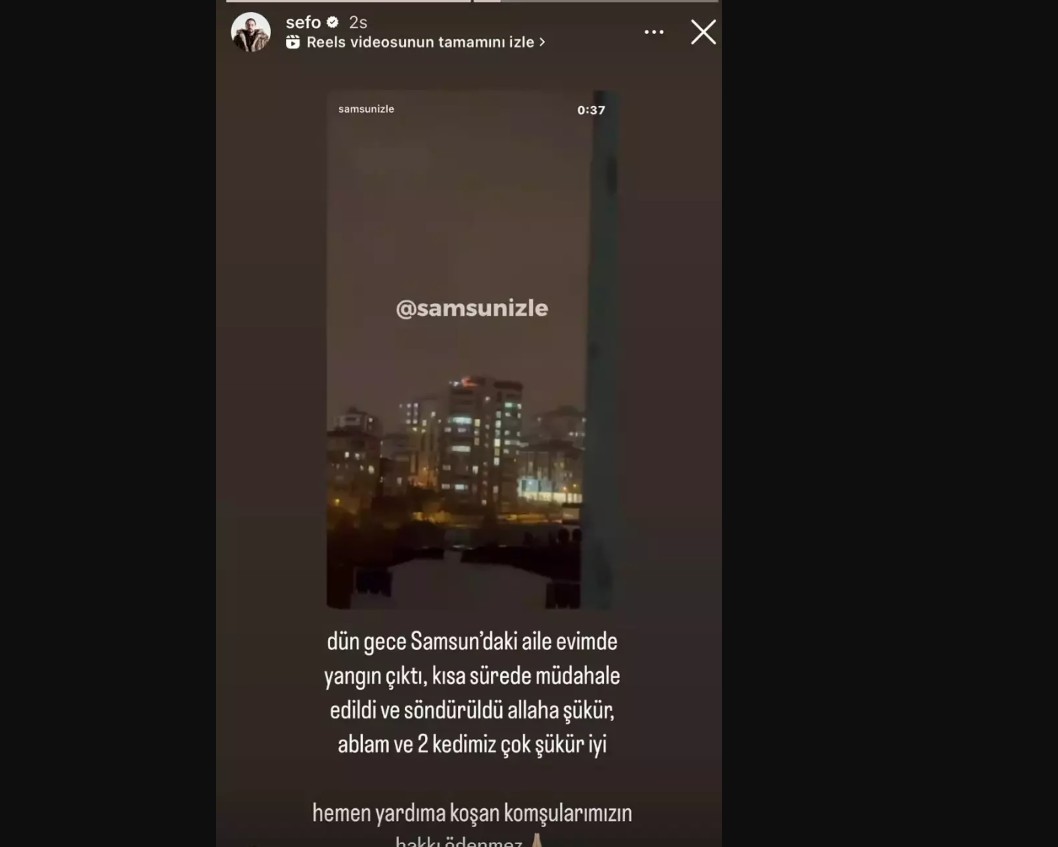Open the three-dot more options menu
The image size is (1058, 847).
(654, 32)
